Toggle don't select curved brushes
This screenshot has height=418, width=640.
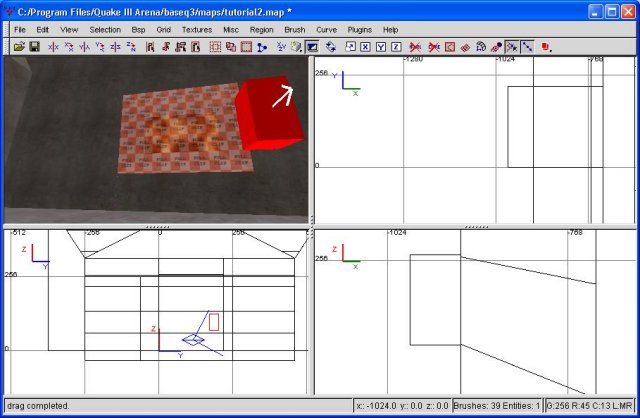coord(434,47)
